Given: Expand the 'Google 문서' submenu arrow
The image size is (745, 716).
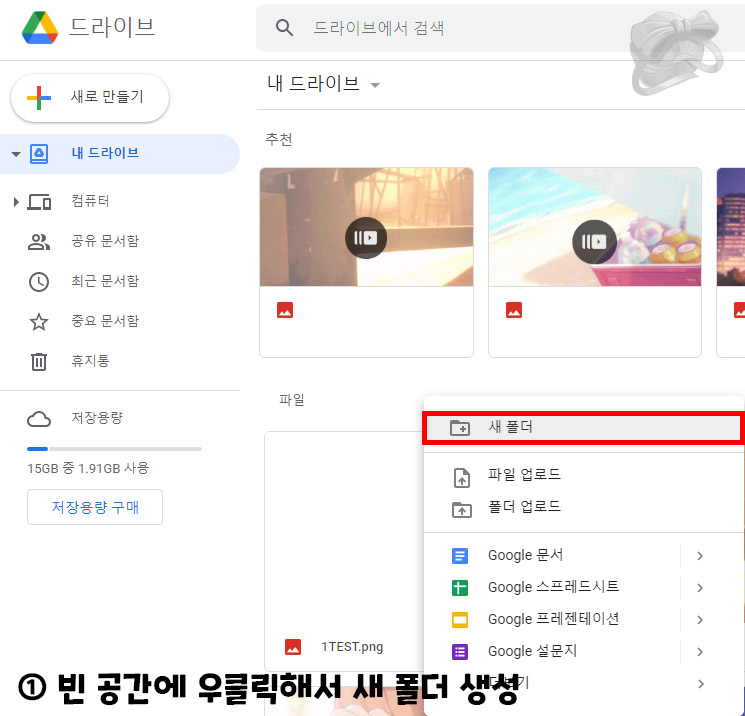Looking at the screenshot, I should 700,556.
